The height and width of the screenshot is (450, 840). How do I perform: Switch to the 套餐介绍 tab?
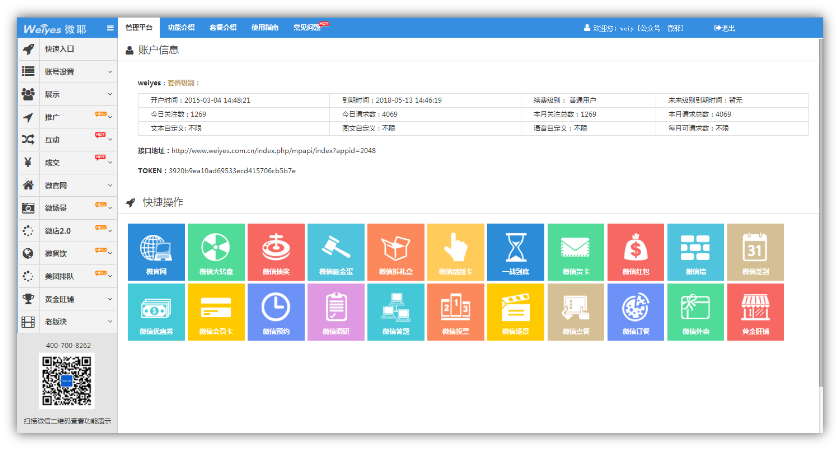click(x=223, y=27)
